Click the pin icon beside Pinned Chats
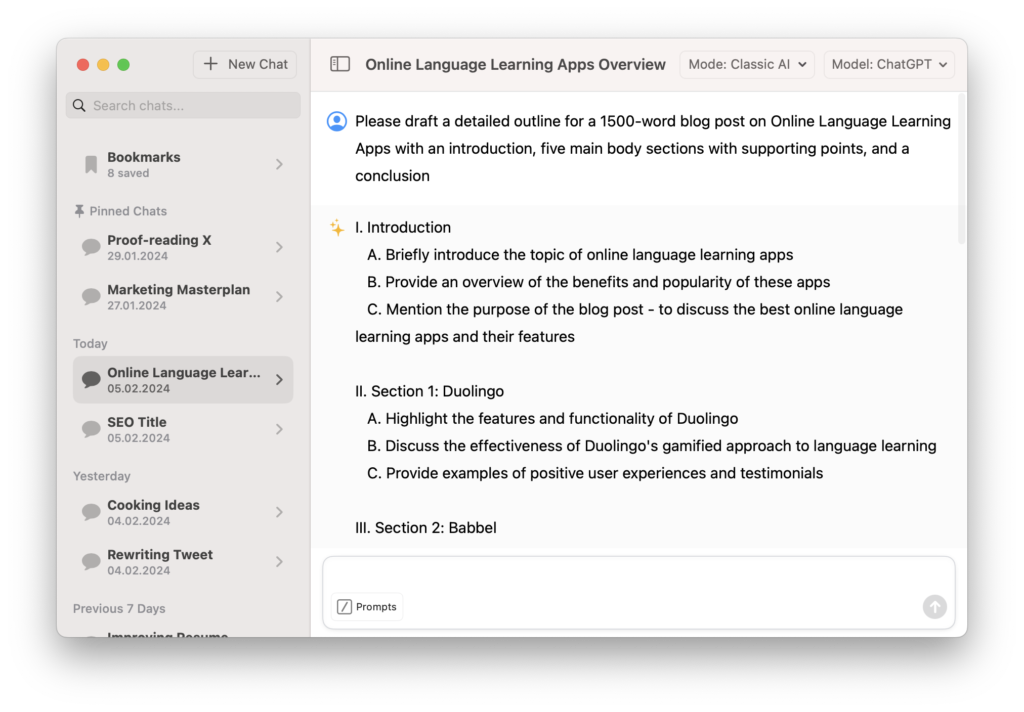Viewport: 1024px width, 712px height. (79, 211)
